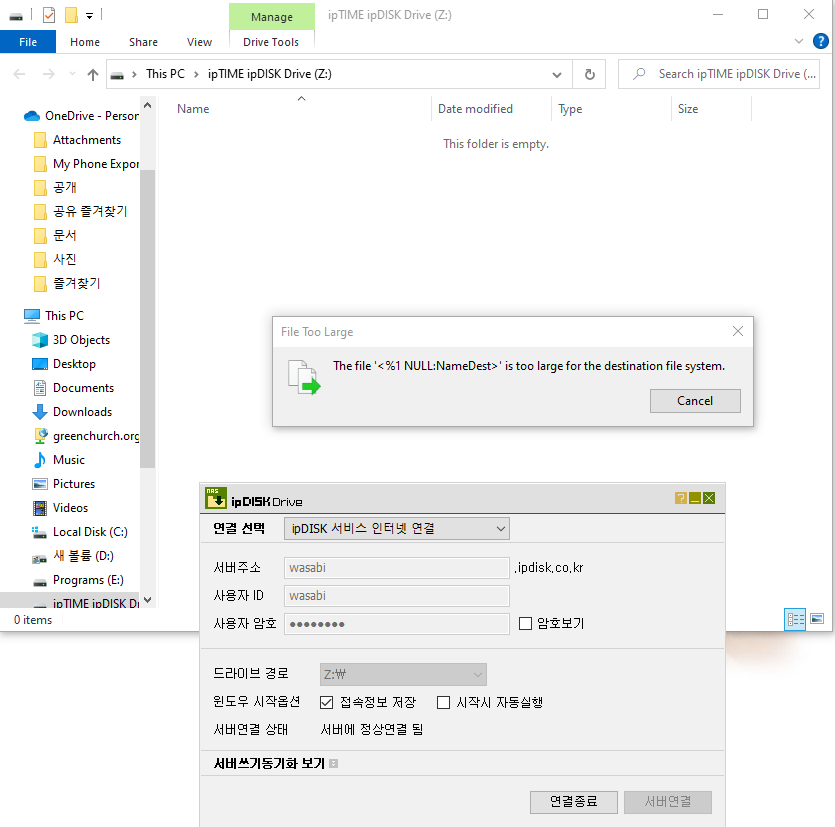The image size is (835, 827).
Task: Open the 연결 선택 connection type dropdown
Action: tap(397, 528)
